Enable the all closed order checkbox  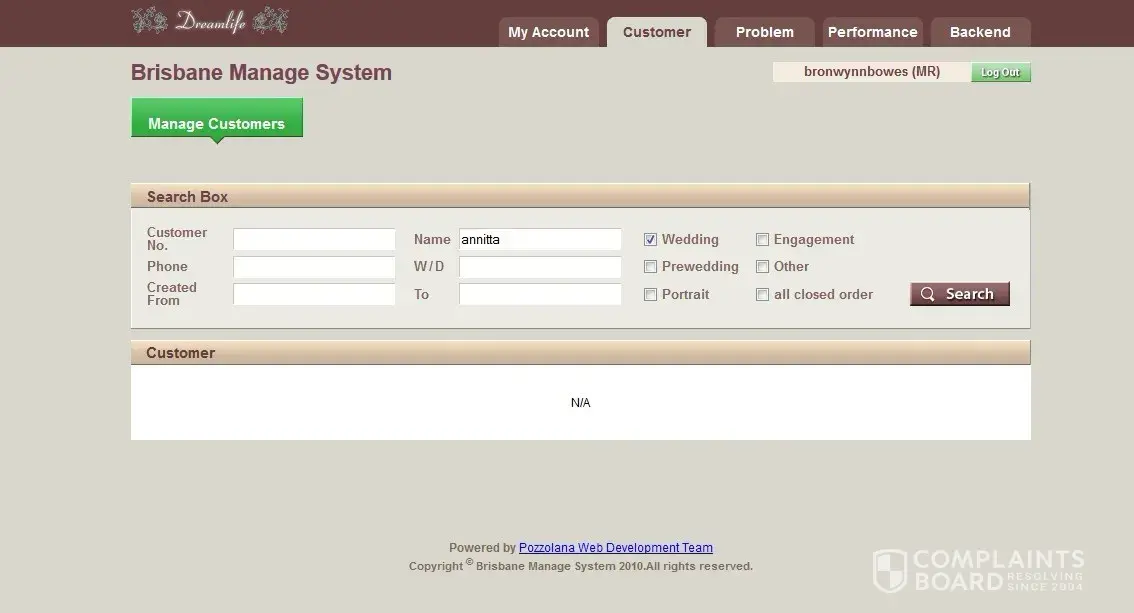click(x=762, y=295)
